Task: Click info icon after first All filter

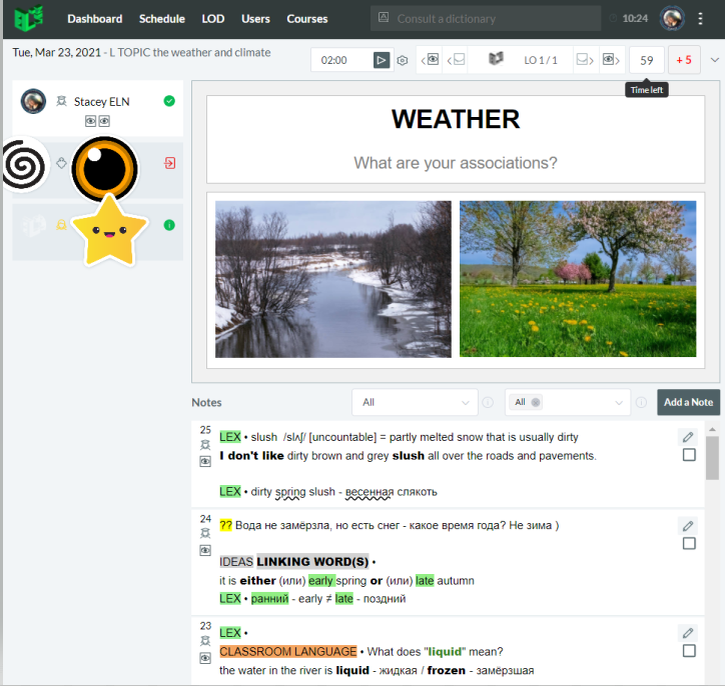Action: tap(488, 403)
